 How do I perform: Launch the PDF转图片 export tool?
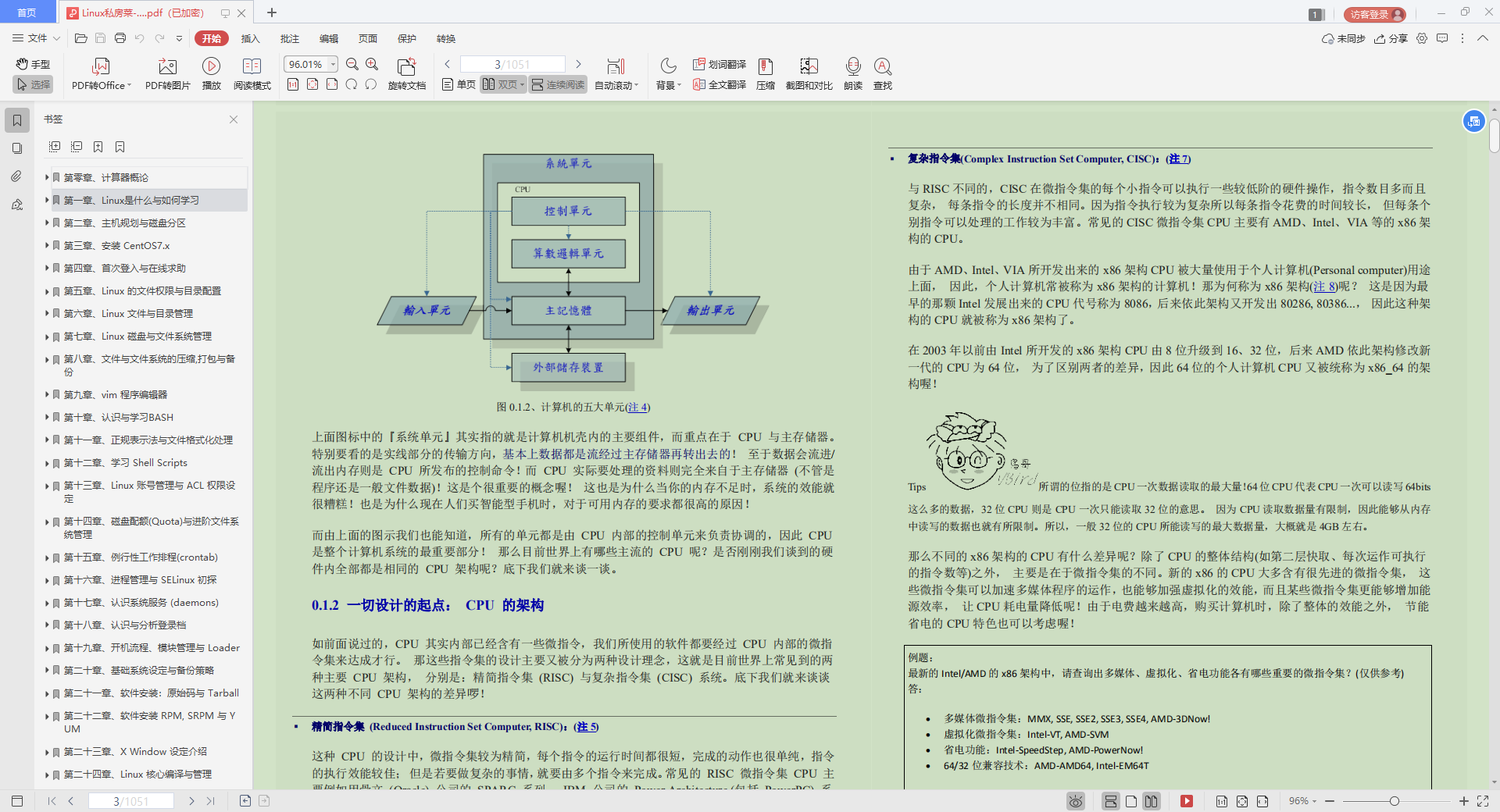pos(166,74)
